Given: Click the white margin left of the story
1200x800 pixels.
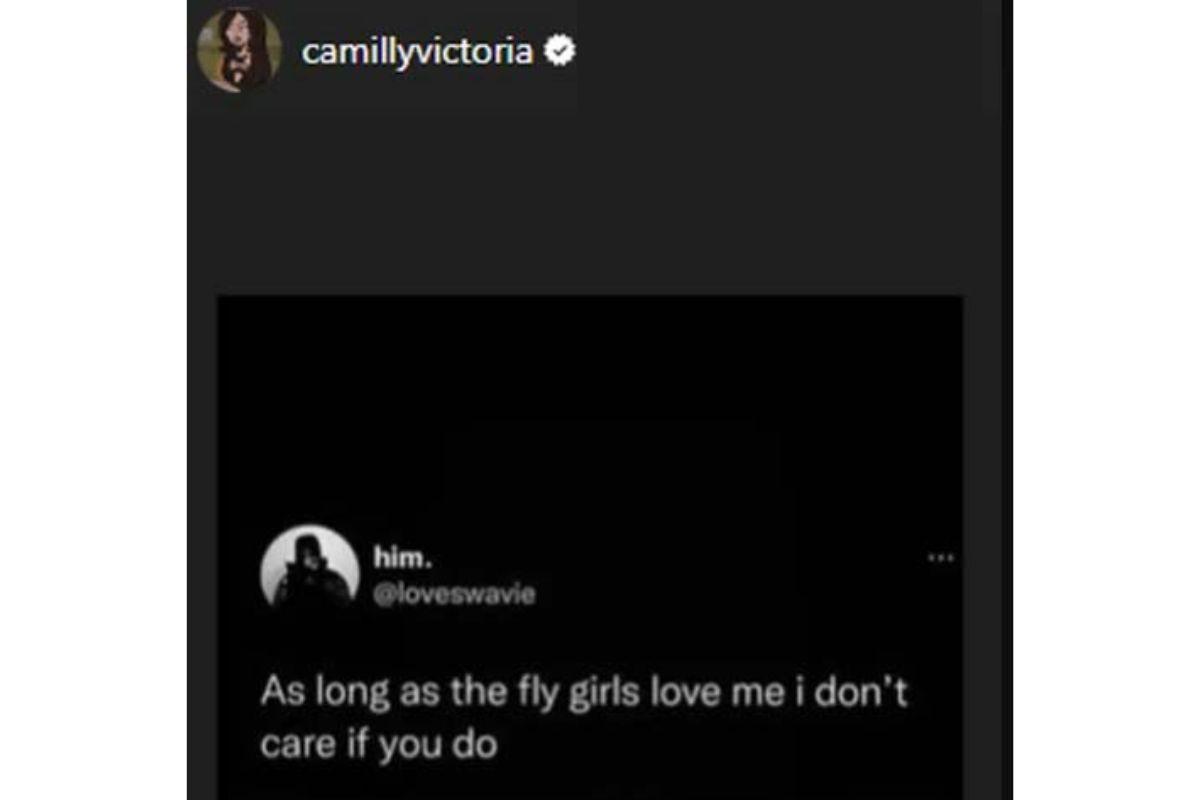Looking at the screenshot, I should (93, 400).
